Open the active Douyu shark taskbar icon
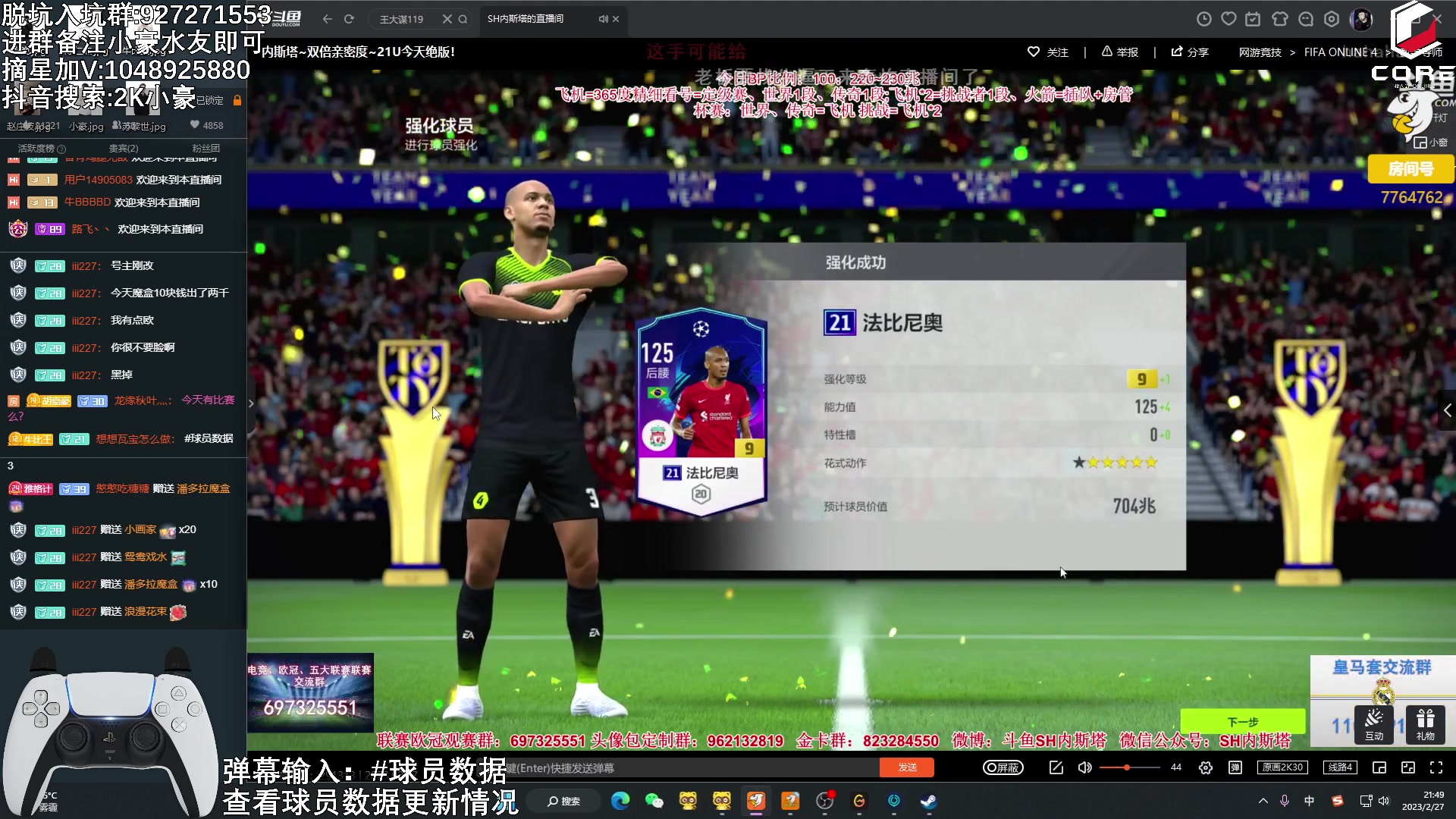 pos(756,801)
